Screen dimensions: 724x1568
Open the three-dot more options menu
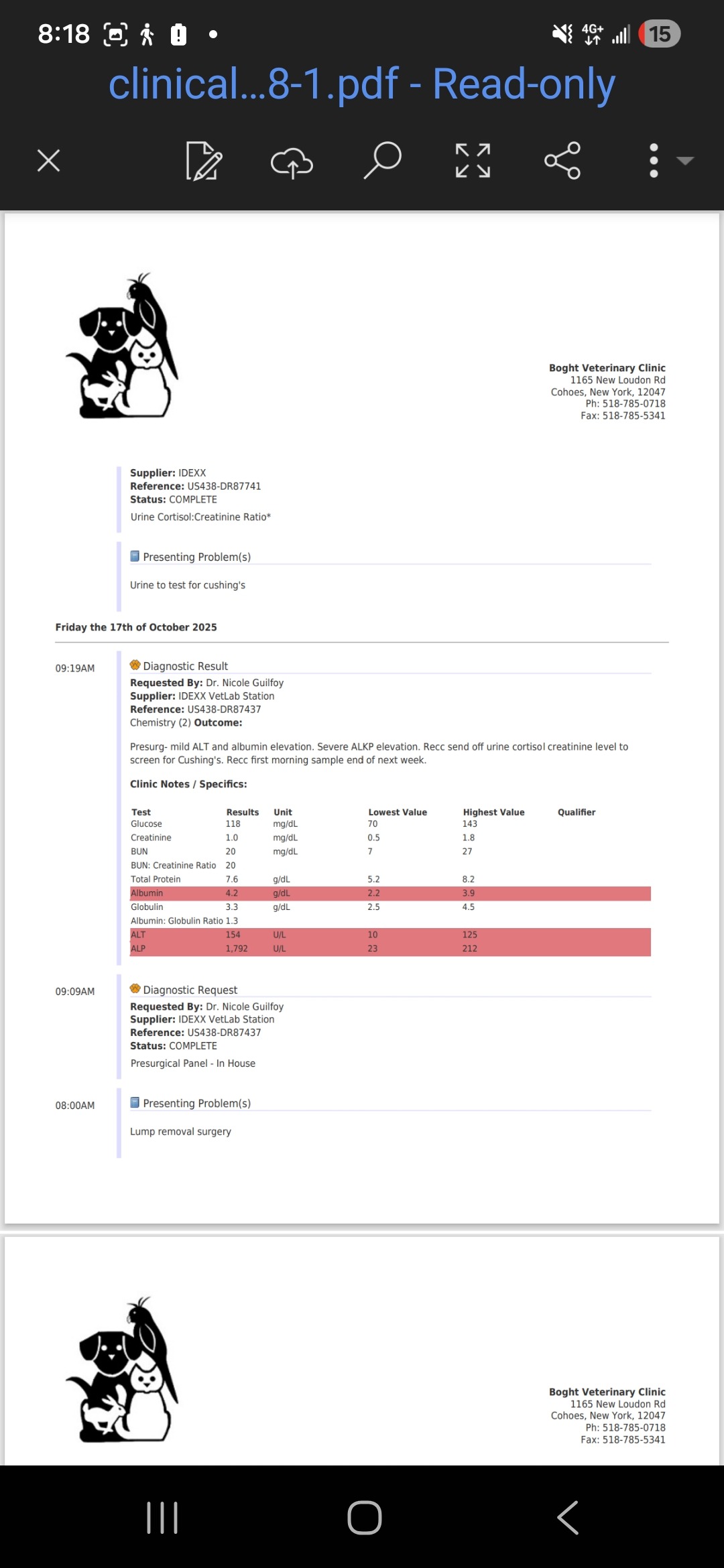coord(654,161)
